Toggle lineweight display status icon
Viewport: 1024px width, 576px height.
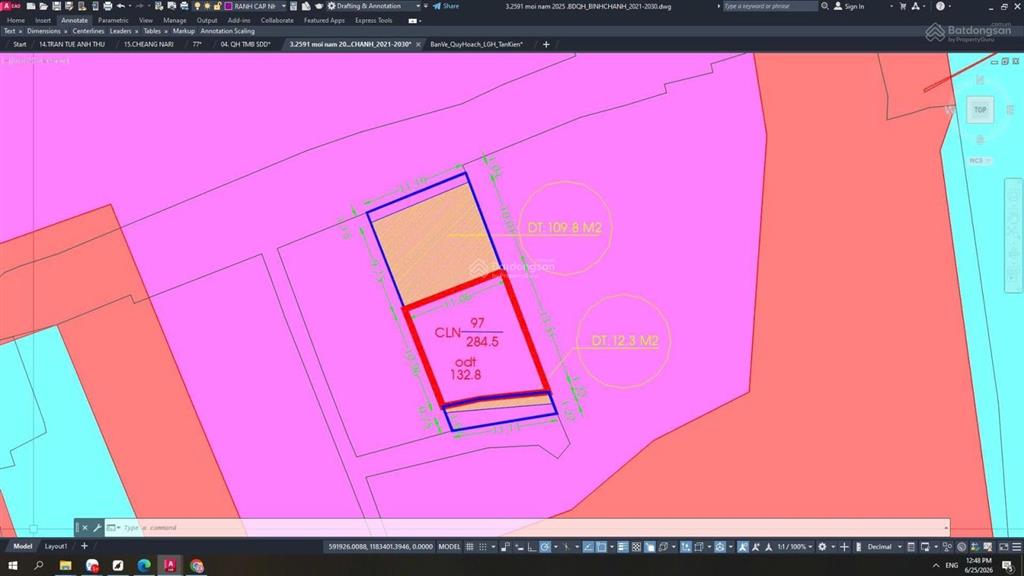point(623,547)
